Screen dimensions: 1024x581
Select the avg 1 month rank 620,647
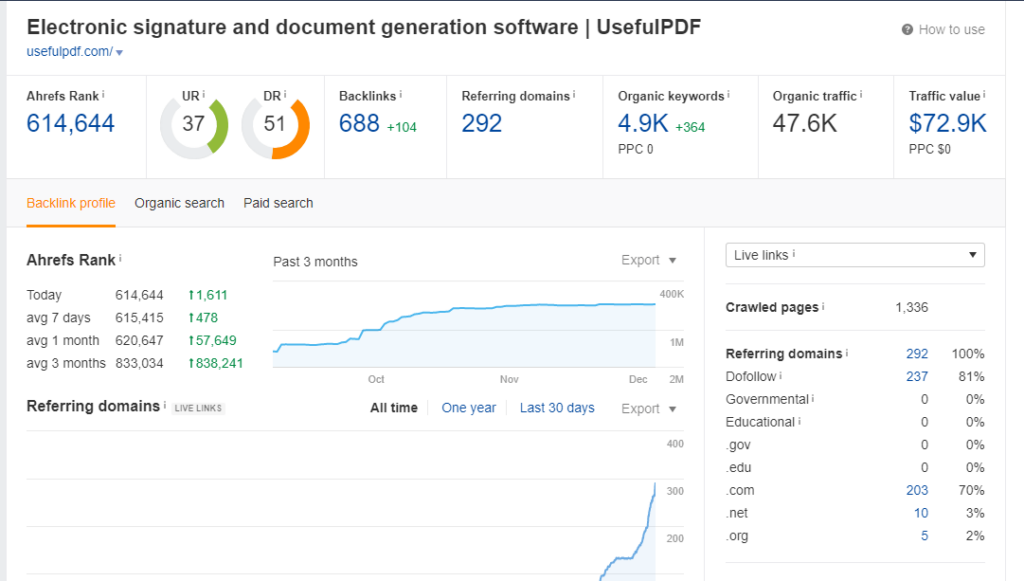pos(139,341)
